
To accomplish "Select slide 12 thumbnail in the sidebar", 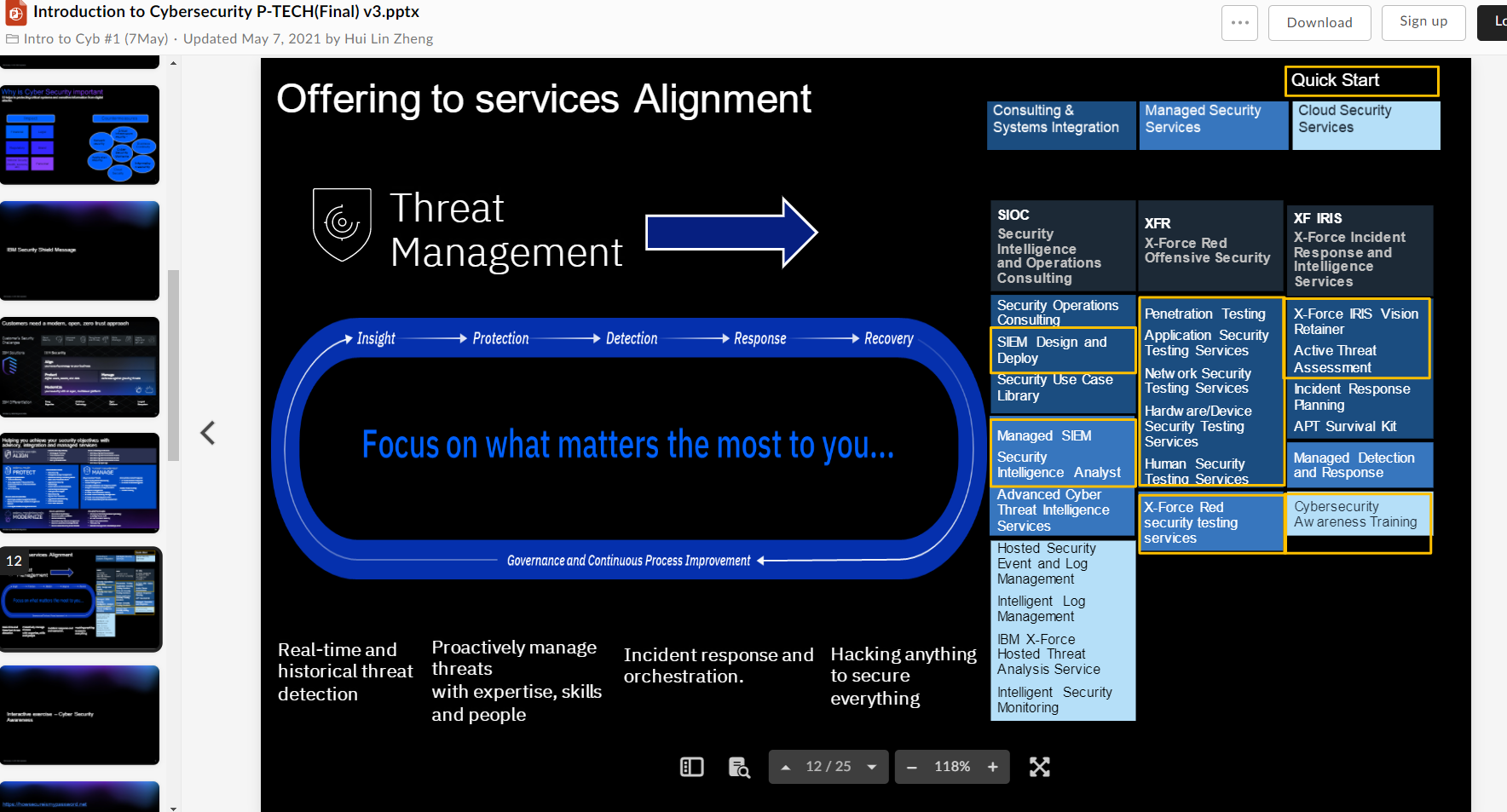I will click(x=80, y=599).
